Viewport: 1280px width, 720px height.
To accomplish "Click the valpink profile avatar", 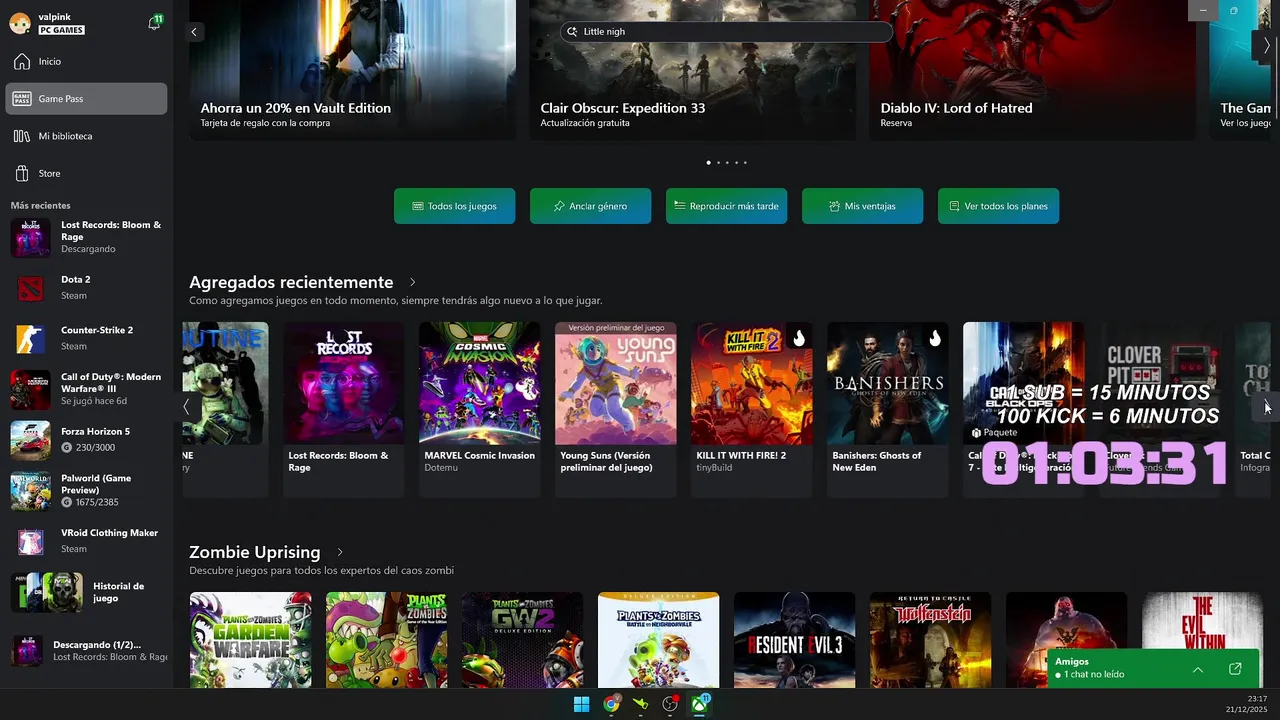I will click(19, 23).
